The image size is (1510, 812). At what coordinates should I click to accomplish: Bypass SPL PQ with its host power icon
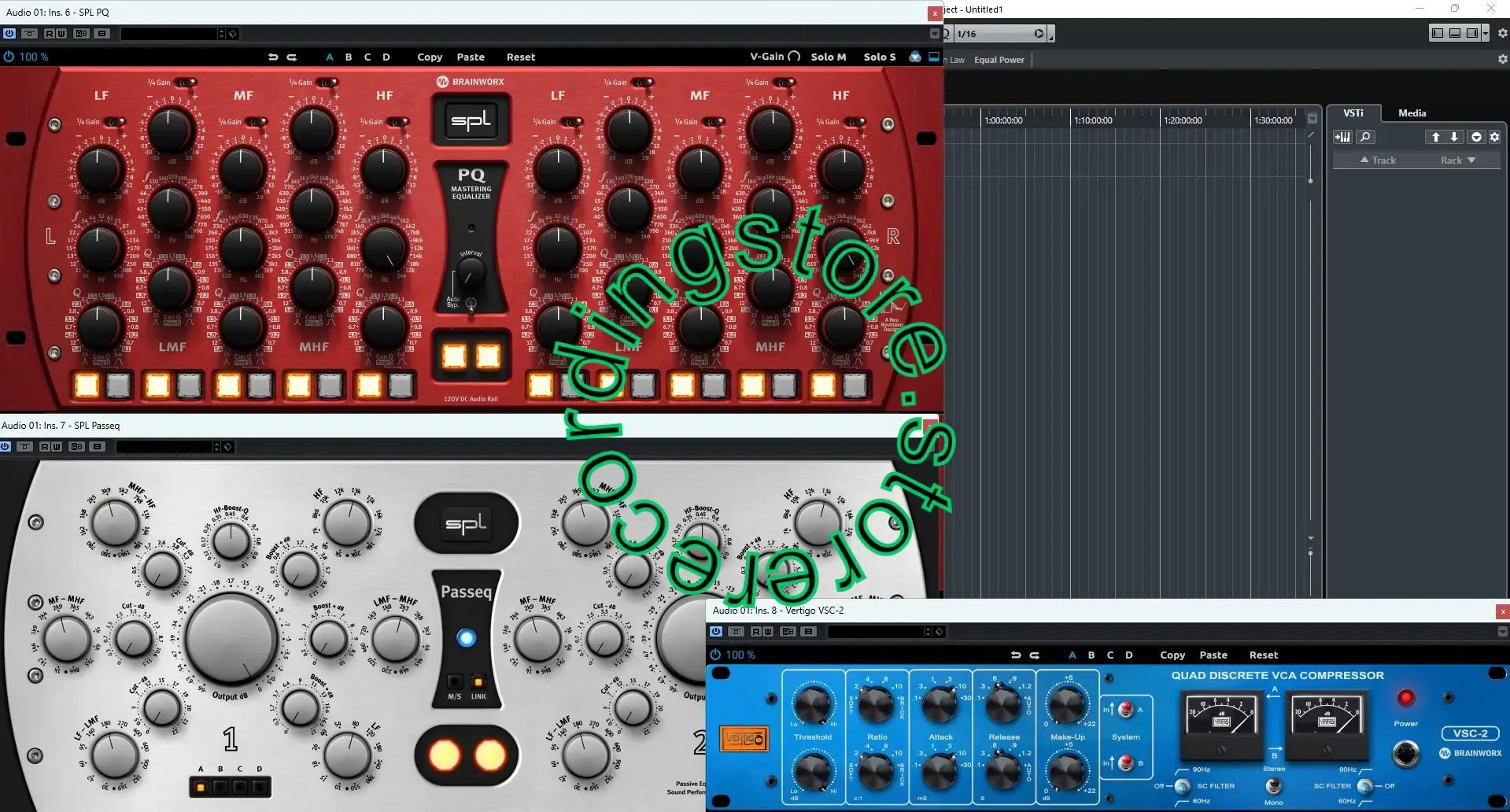point(9,34)
